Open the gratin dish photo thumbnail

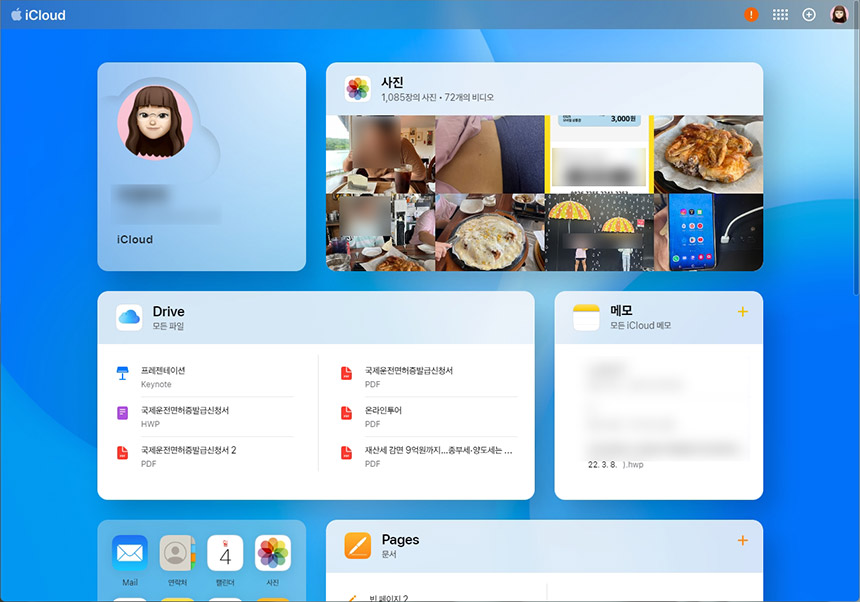[490, 232]
